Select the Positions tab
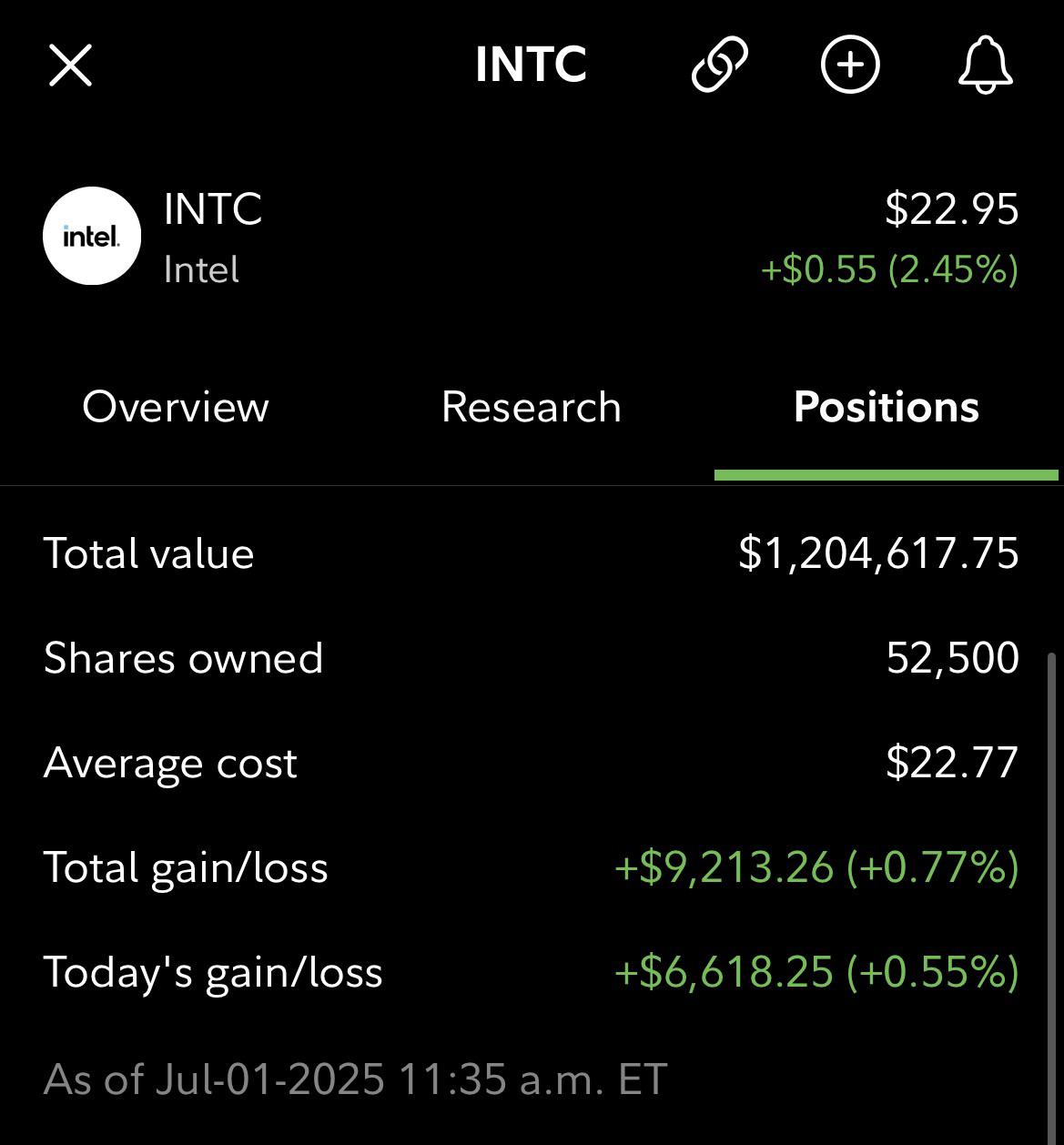Screen dimensions: 1064x1145 click(x=887, y=407)
